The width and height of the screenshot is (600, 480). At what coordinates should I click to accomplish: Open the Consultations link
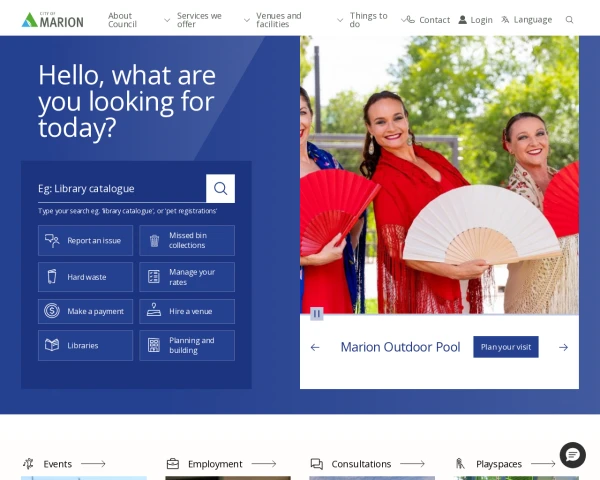pyautogui.click(x=361, y=464)
